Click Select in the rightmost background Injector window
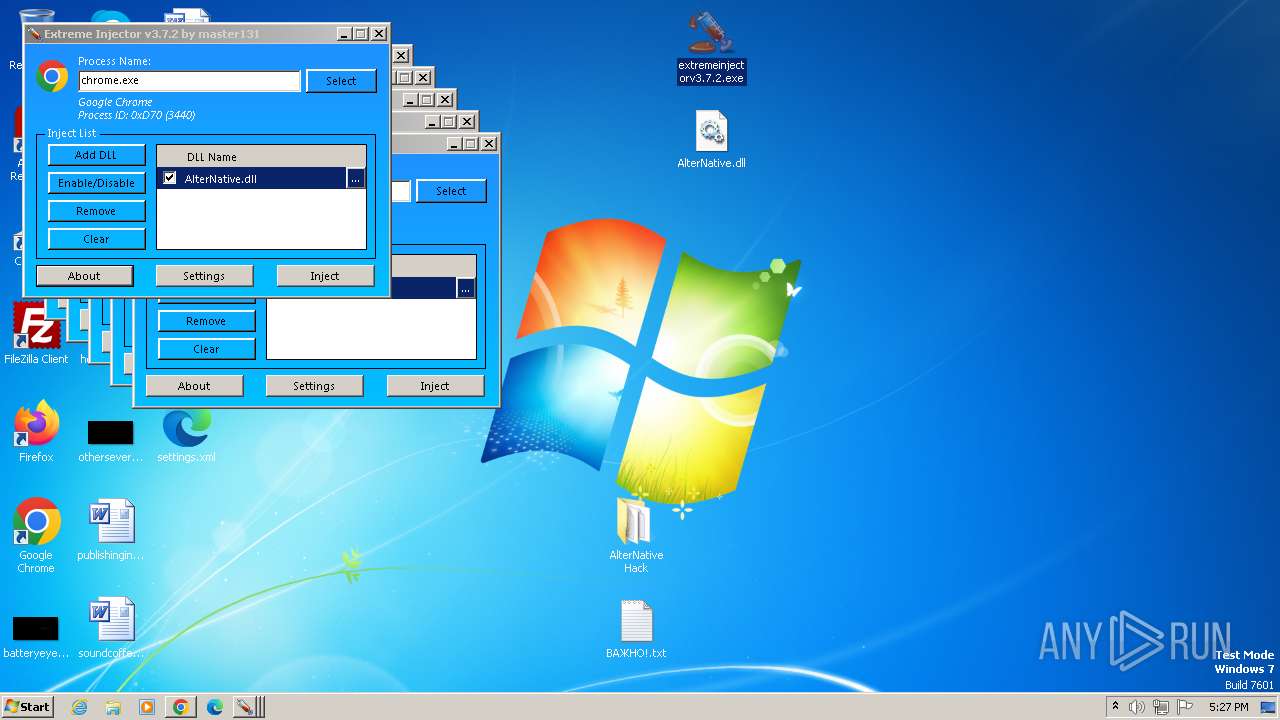 (x=451, y=191)
